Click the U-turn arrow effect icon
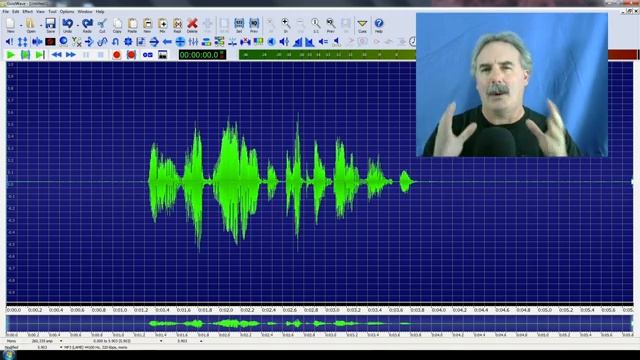The width and height of the screenshot is (640, 360). tap(115, 42)
